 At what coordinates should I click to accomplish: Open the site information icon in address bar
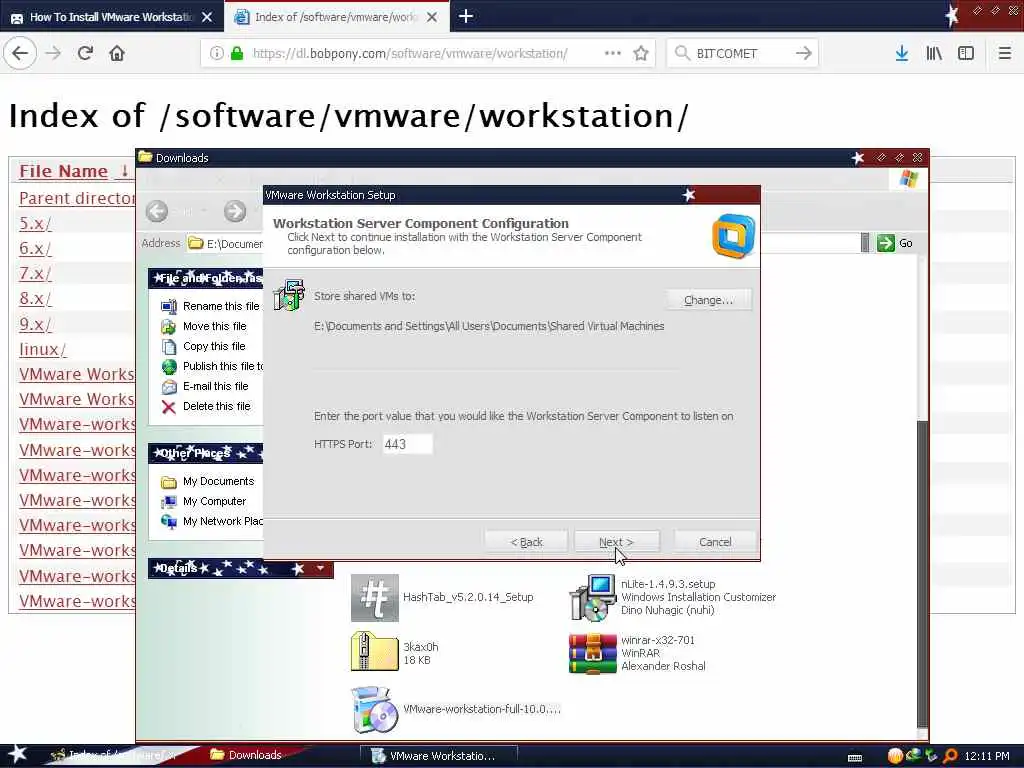click(216, 53)
